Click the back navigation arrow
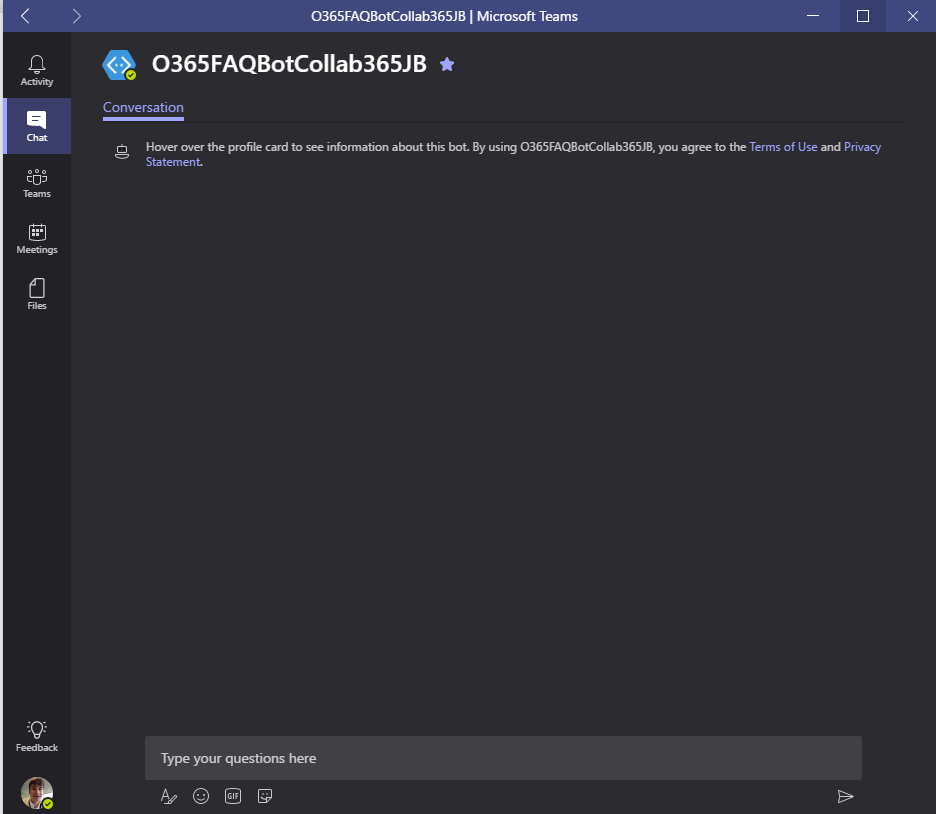The width and height of the screenshot is (936, 814). click(25, 16)
